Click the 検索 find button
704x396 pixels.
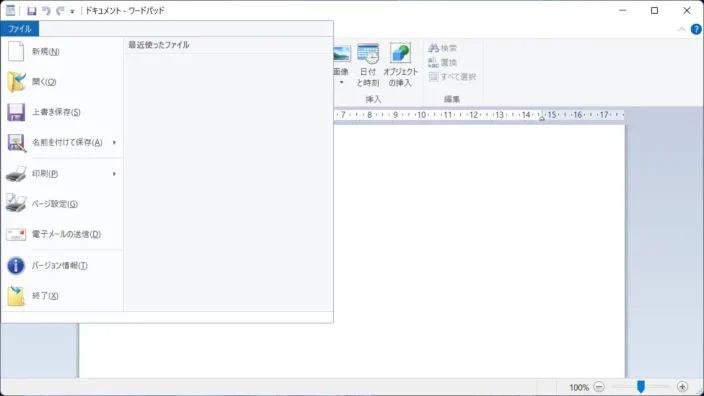tap(443, 48)
